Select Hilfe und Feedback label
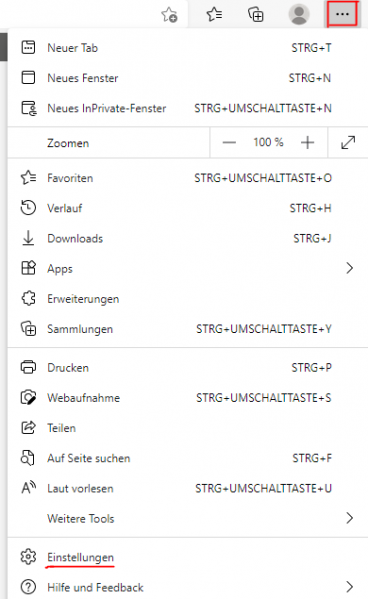Image resolution: width=368 pixels, height=599 pixels. 96,587
